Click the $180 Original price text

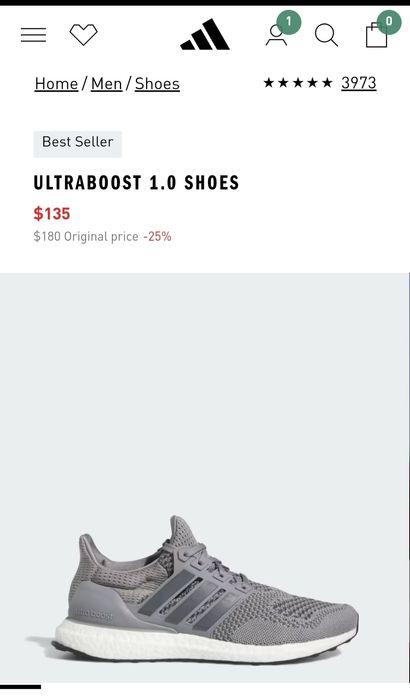[86, 236]
